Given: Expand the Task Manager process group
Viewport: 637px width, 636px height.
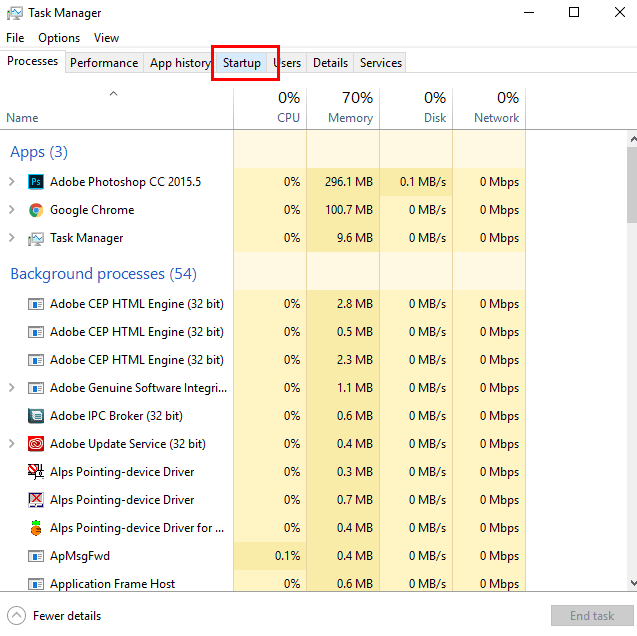Looking at the screenshot, I should 12,238.
